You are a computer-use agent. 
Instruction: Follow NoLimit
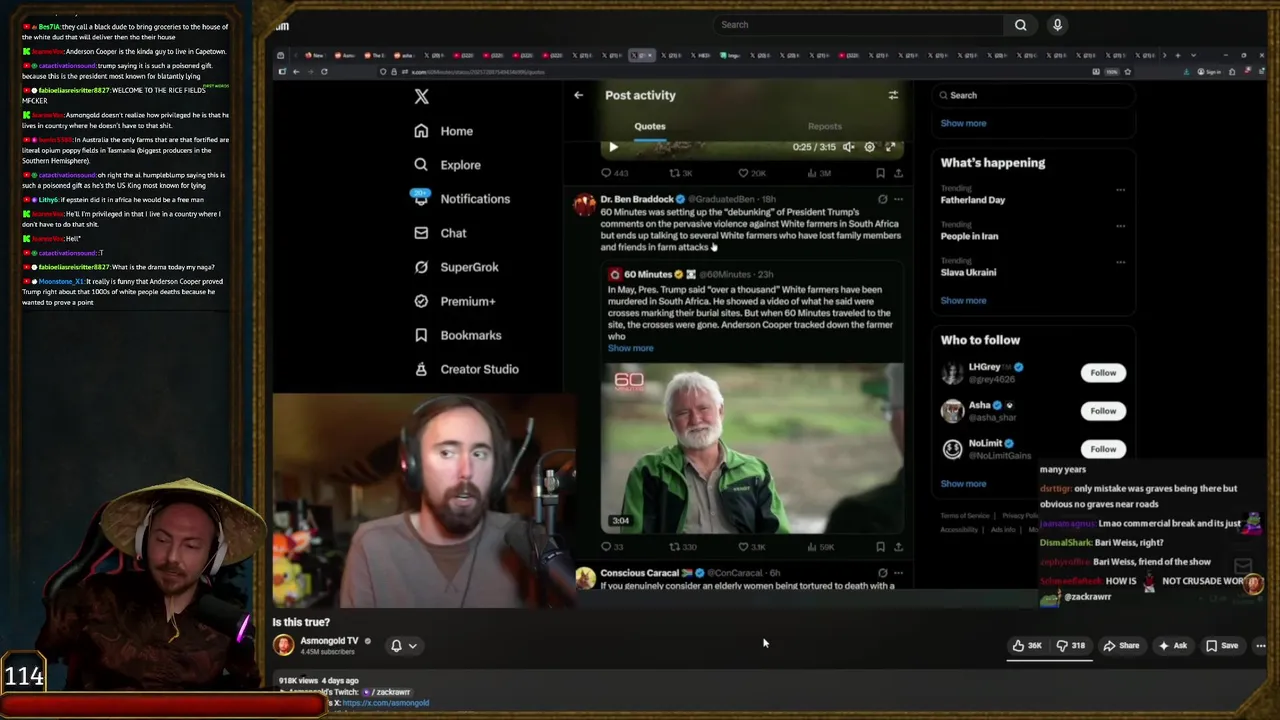click(1103, 449)
